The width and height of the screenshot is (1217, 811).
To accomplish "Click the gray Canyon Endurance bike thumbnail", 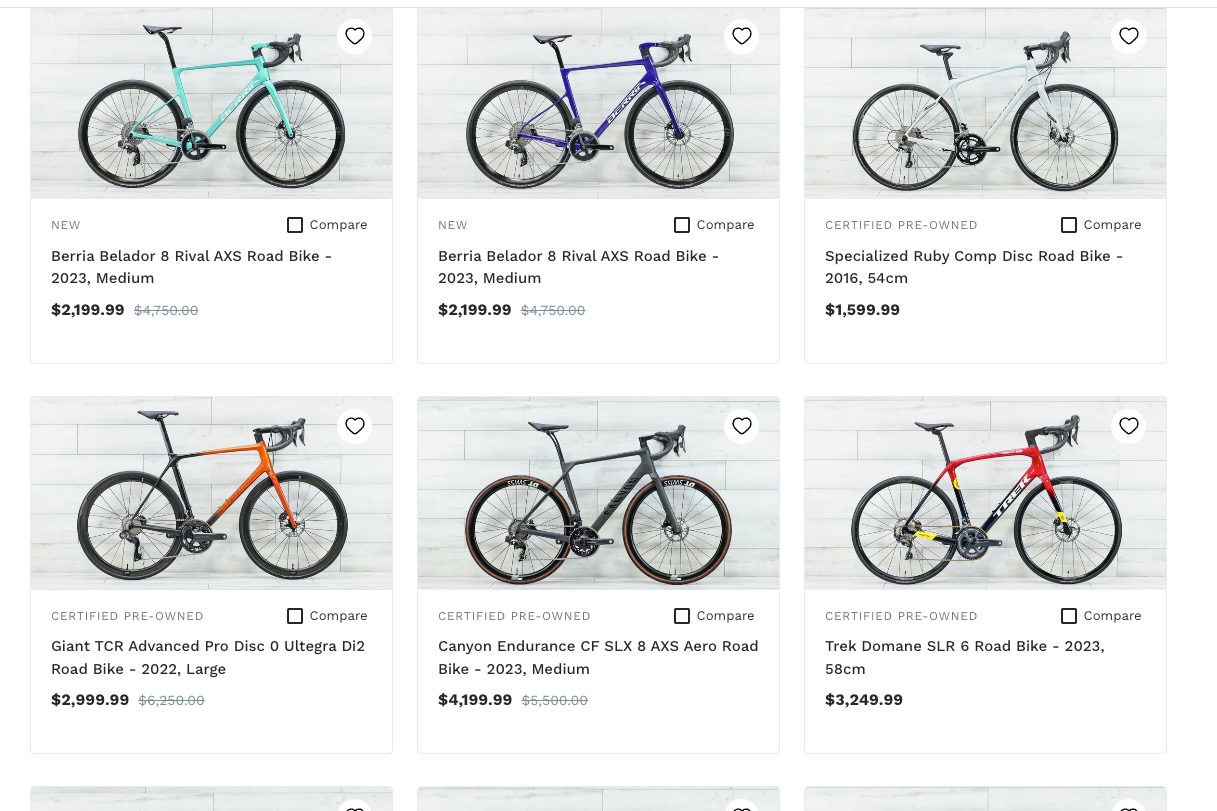I will click(598, 493).
